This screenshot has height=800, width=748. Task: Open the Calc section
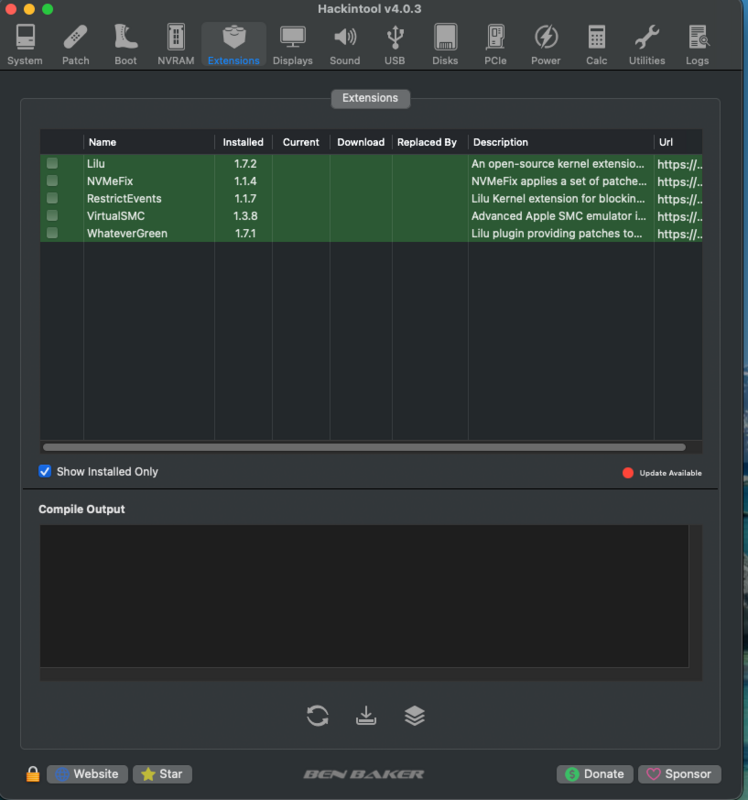point(596,45)
